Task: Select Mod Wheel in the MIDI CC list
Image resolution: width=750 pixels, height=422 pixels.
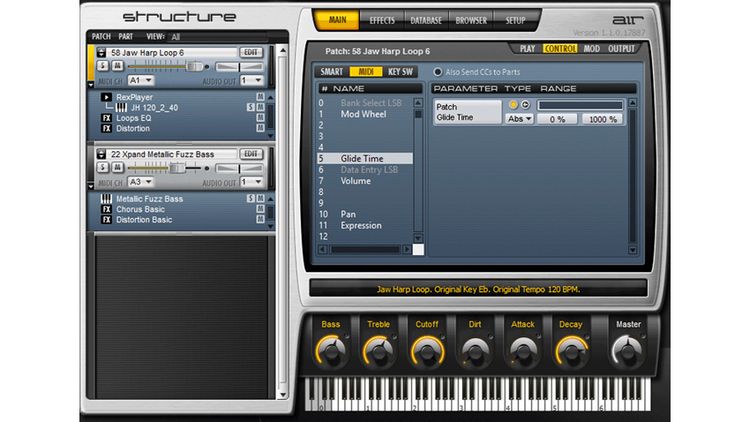Action: (x=363, y=114)
